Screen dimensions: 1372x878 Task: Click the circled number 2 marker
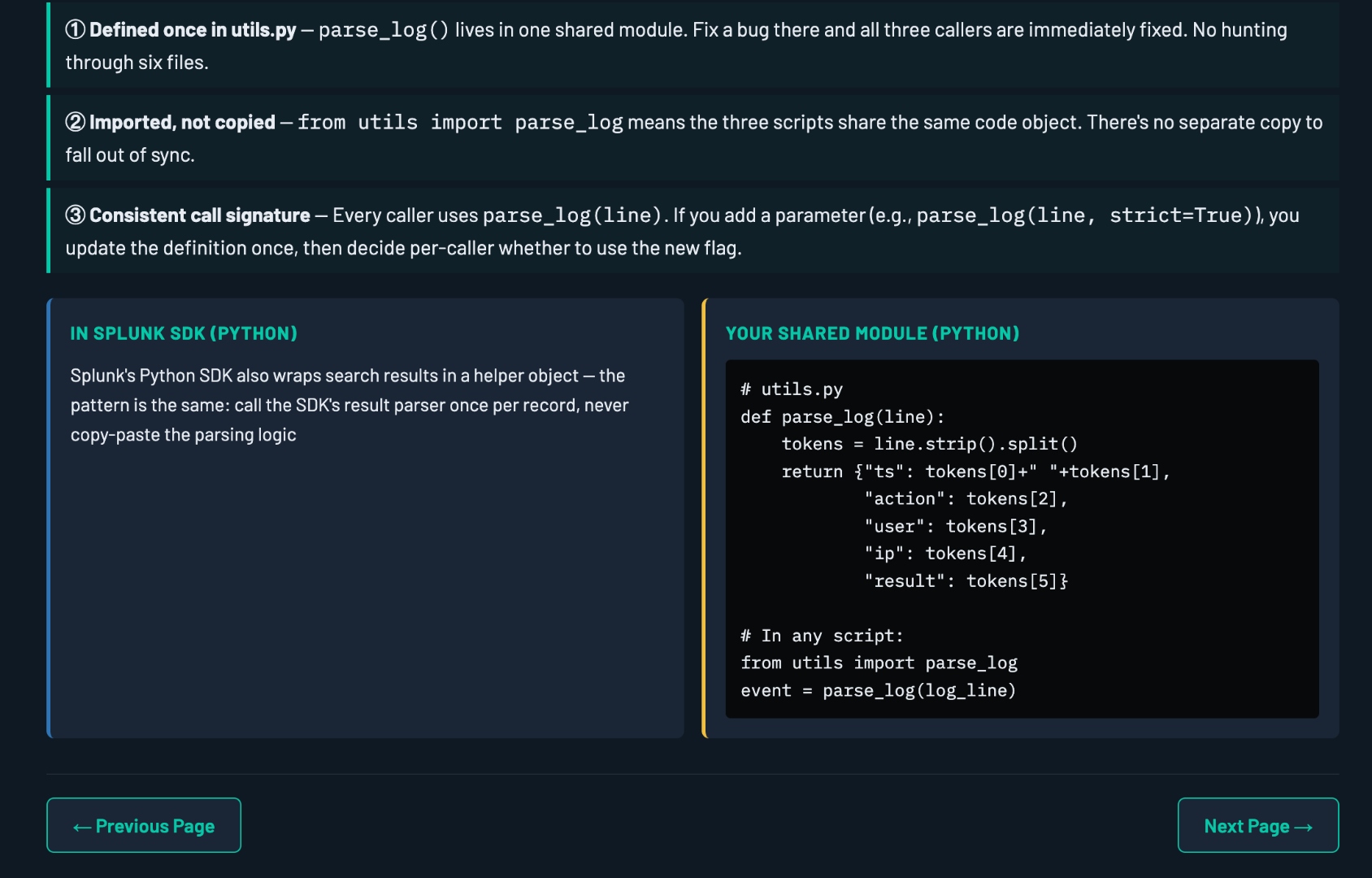75,123
